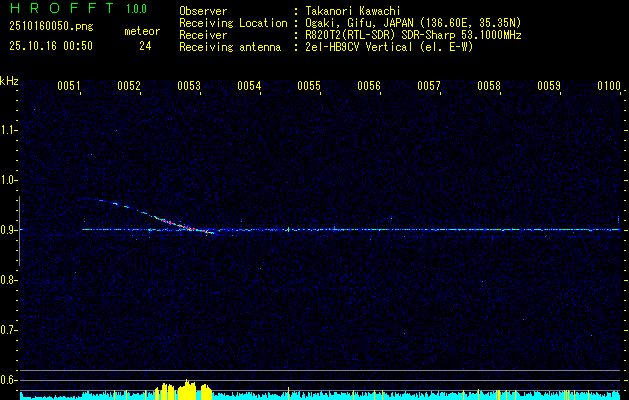Click the meteor count value 24
629x400 pixels.
pyautogui.click(x=146, y=46)
